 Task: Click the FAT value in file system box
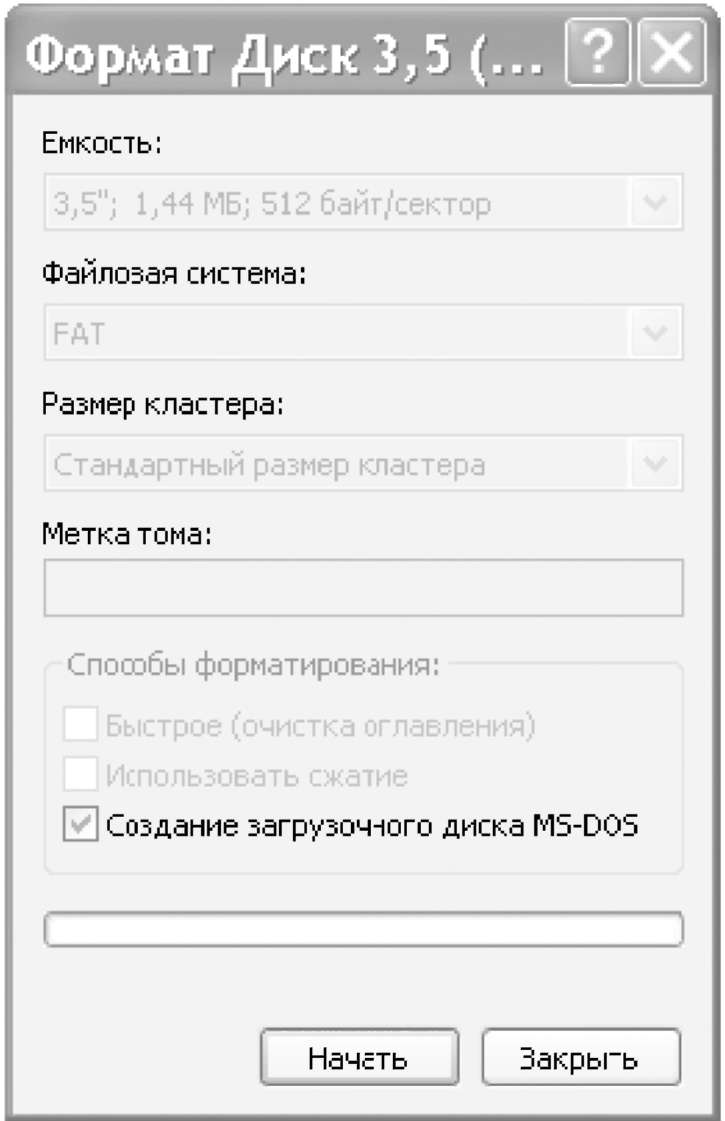click(78, 334)
